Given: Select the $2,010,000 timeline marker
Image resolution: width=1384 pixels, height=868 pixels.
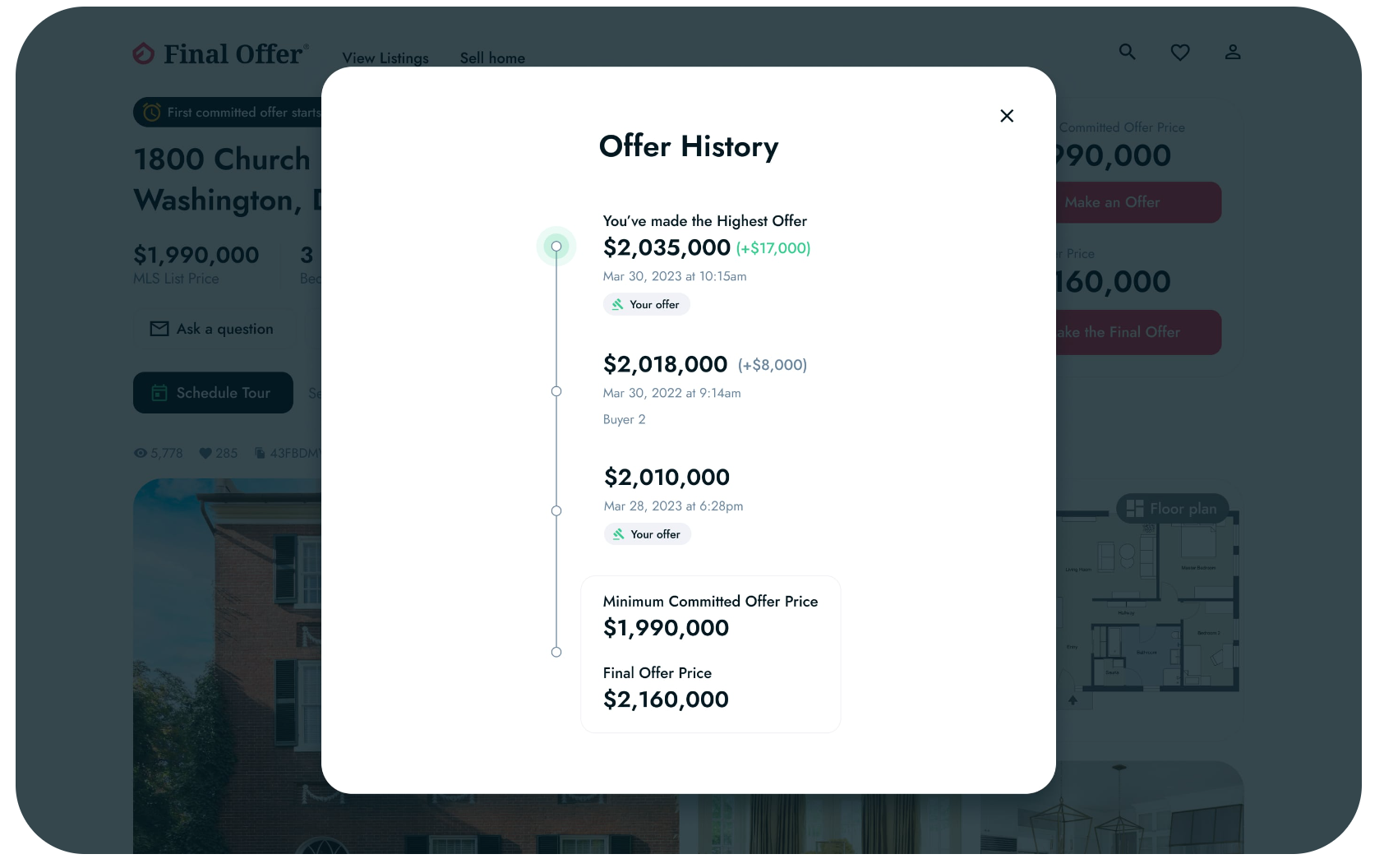Looking at the screenshot, I should click(x=556, y=510).
